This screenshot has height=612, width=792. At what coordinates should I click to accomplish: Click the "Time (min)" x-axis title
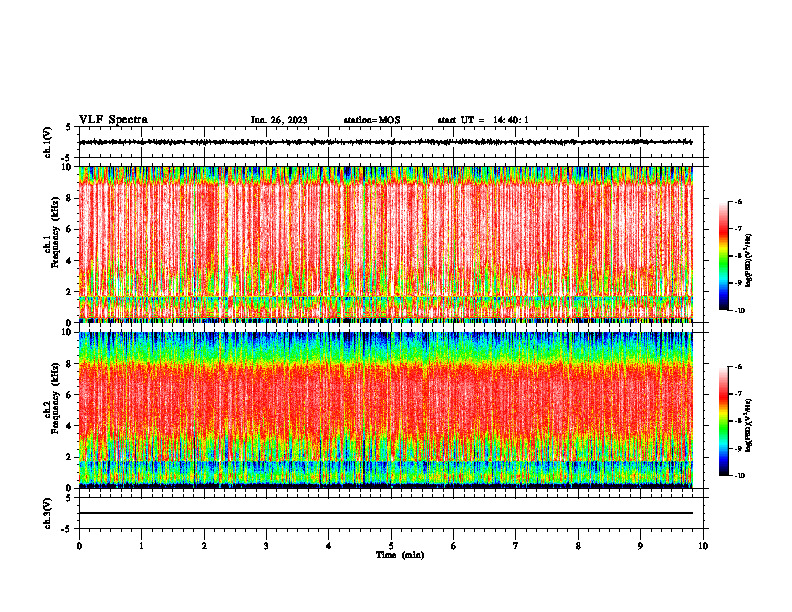(400, 555)
